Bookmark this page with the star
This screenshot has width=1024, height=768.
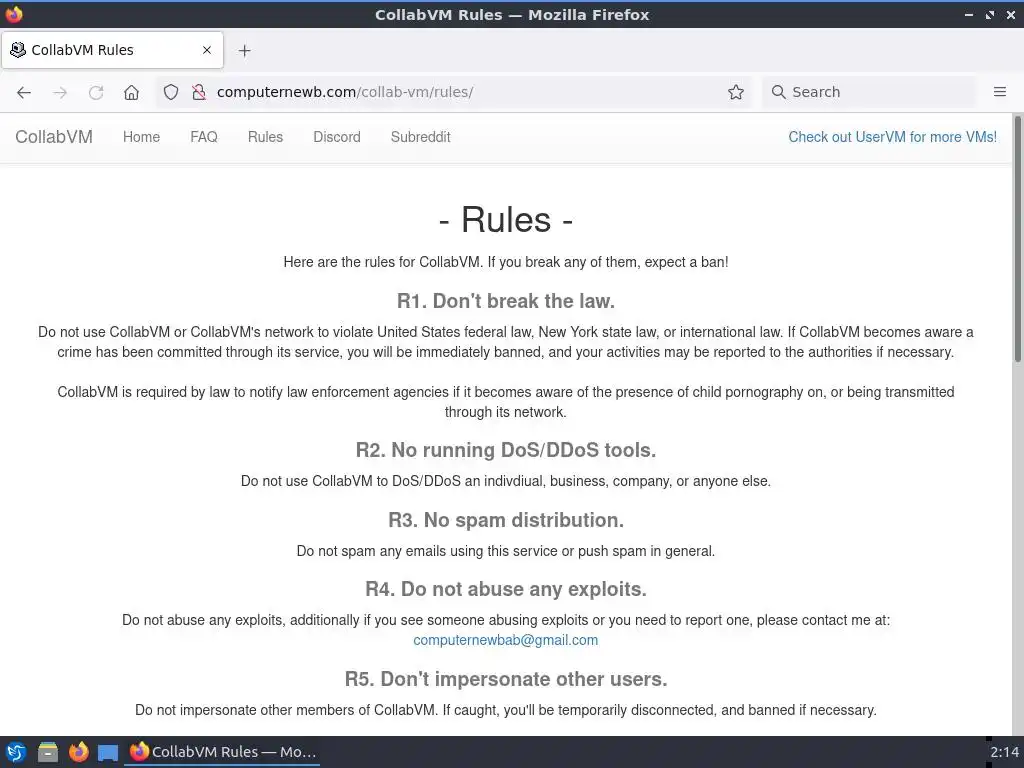click(736, 92)
